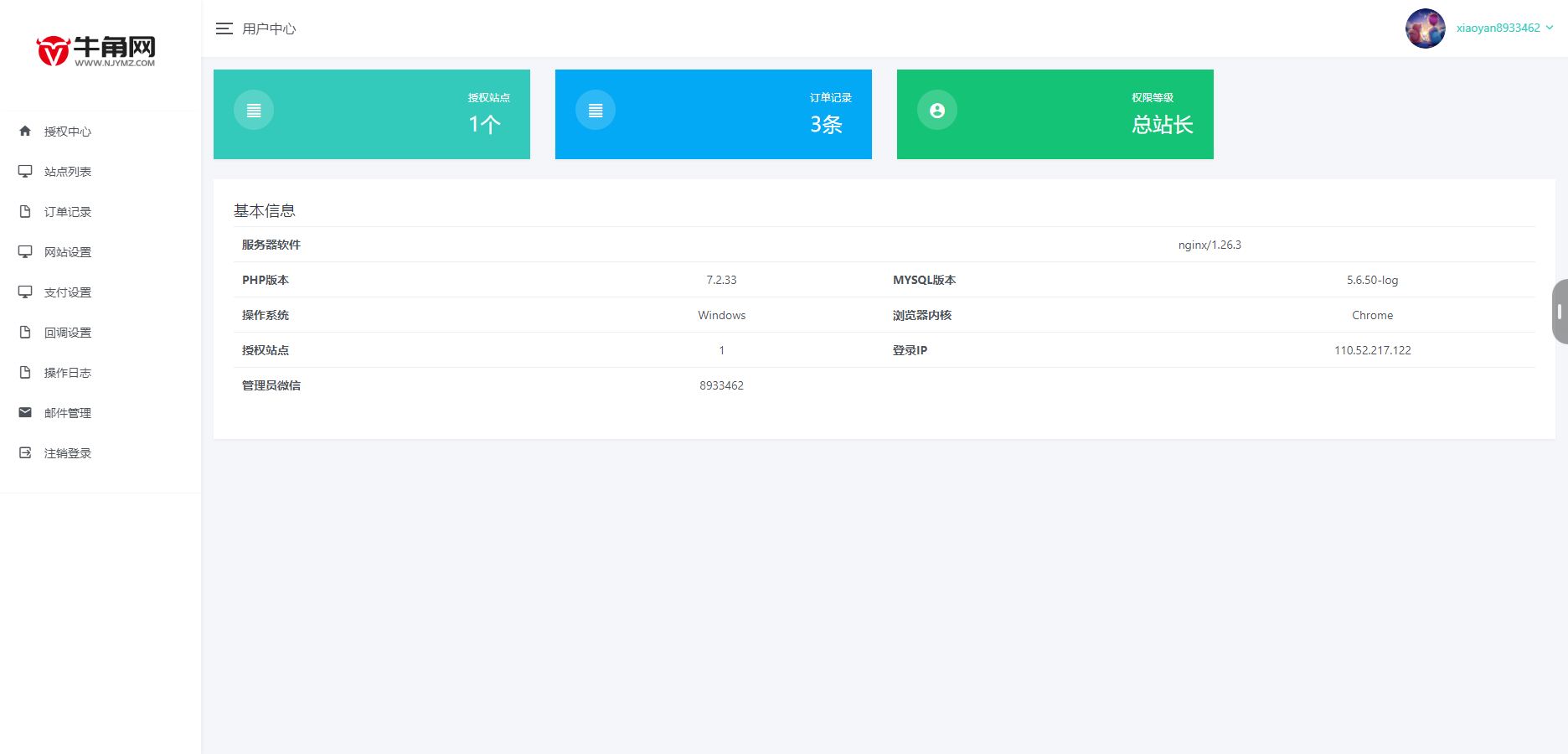The width and height of the screenshot is (1568, 754).
Task: Click the list icon in 订单记录 card
Action: [x=596, y=110]
